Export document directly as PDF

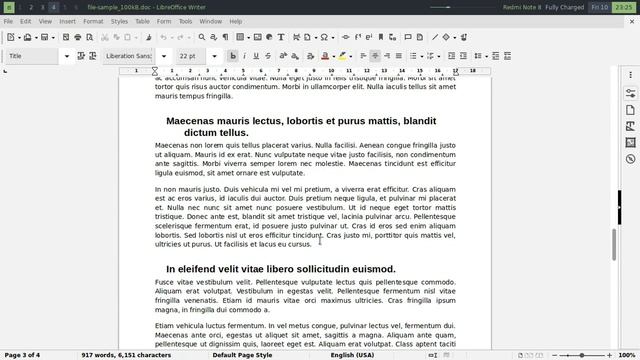point(66,37)
